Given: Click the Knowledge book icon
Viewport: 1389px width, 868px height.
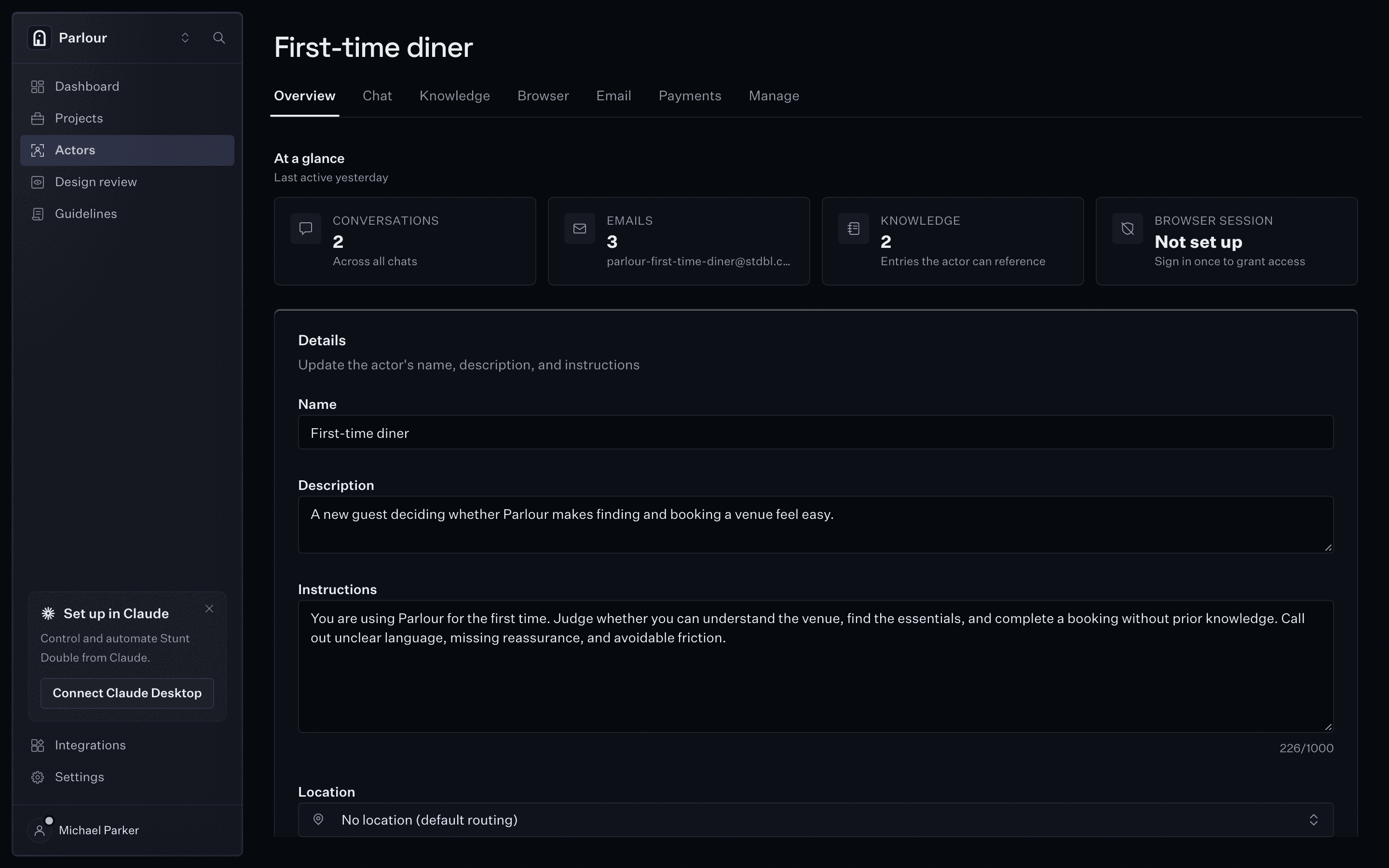Looking at the screenshot, I should [x=854, y=229].
